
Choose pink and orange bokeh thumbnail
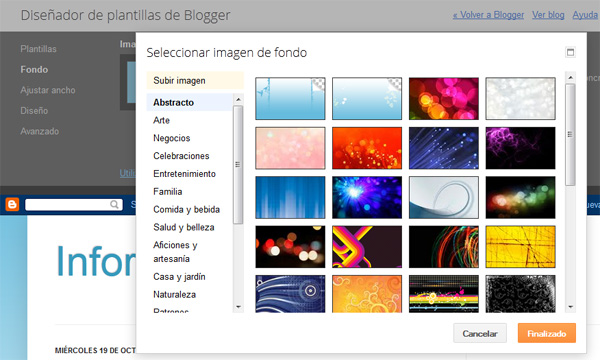[x=443, y=98]
